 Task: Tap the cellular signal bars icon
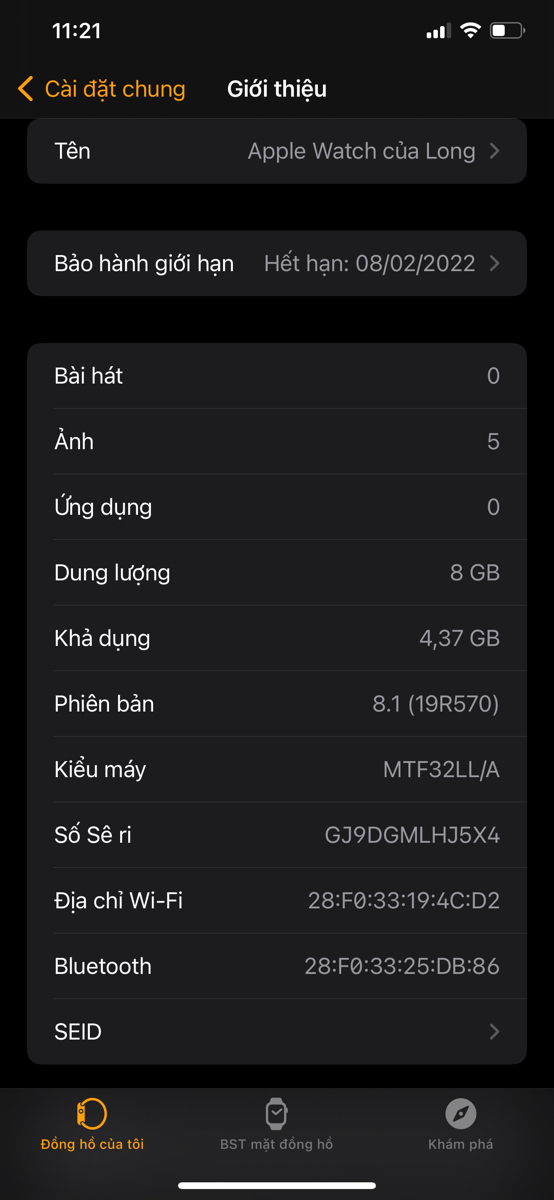tap(438, 32)
